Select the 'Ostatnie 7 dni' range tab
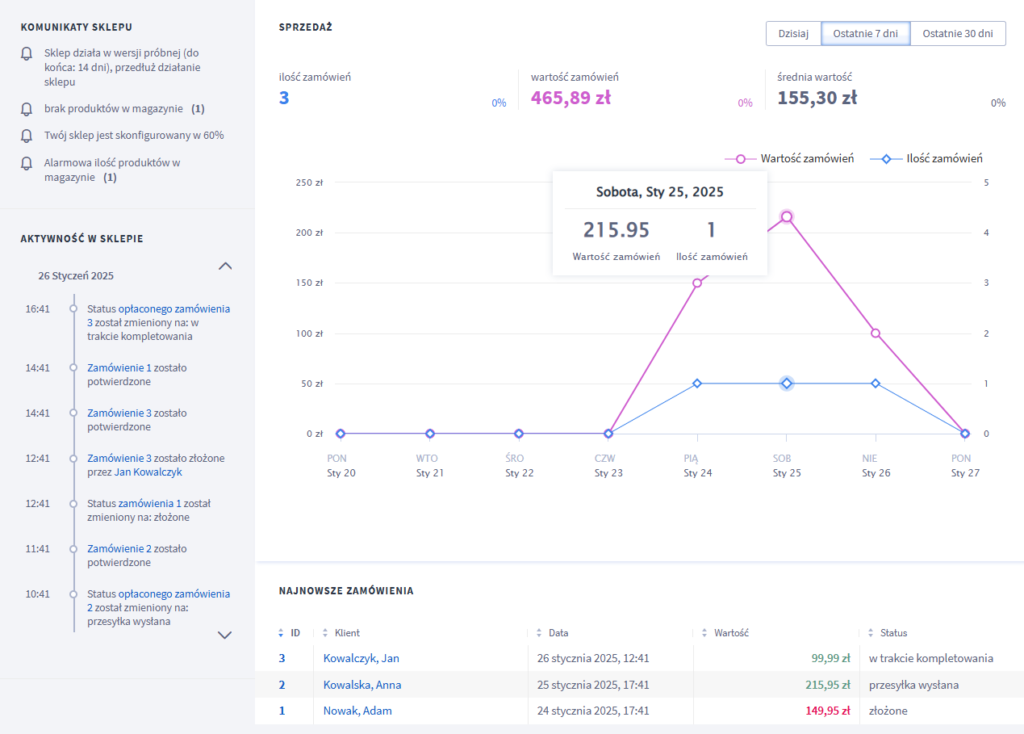The image size is (1024, 734). click(865, 33)
